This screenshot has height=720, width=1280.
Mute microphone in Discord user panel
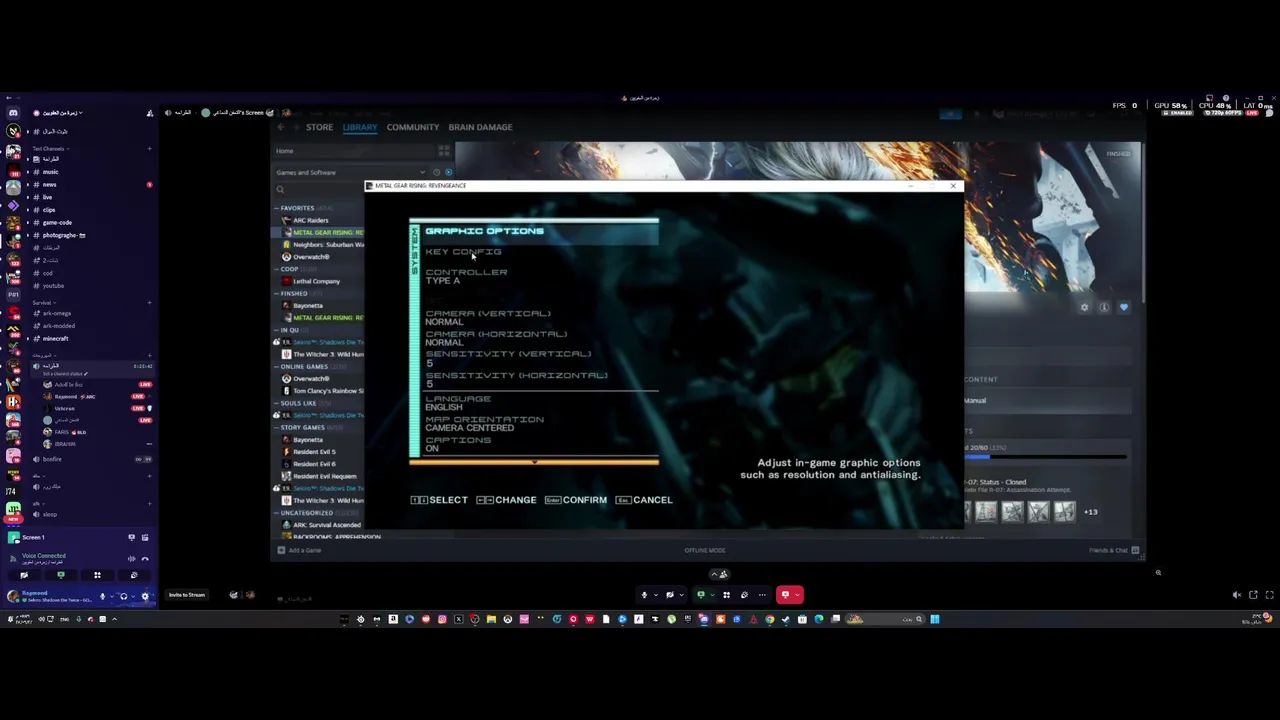(102, 596)
